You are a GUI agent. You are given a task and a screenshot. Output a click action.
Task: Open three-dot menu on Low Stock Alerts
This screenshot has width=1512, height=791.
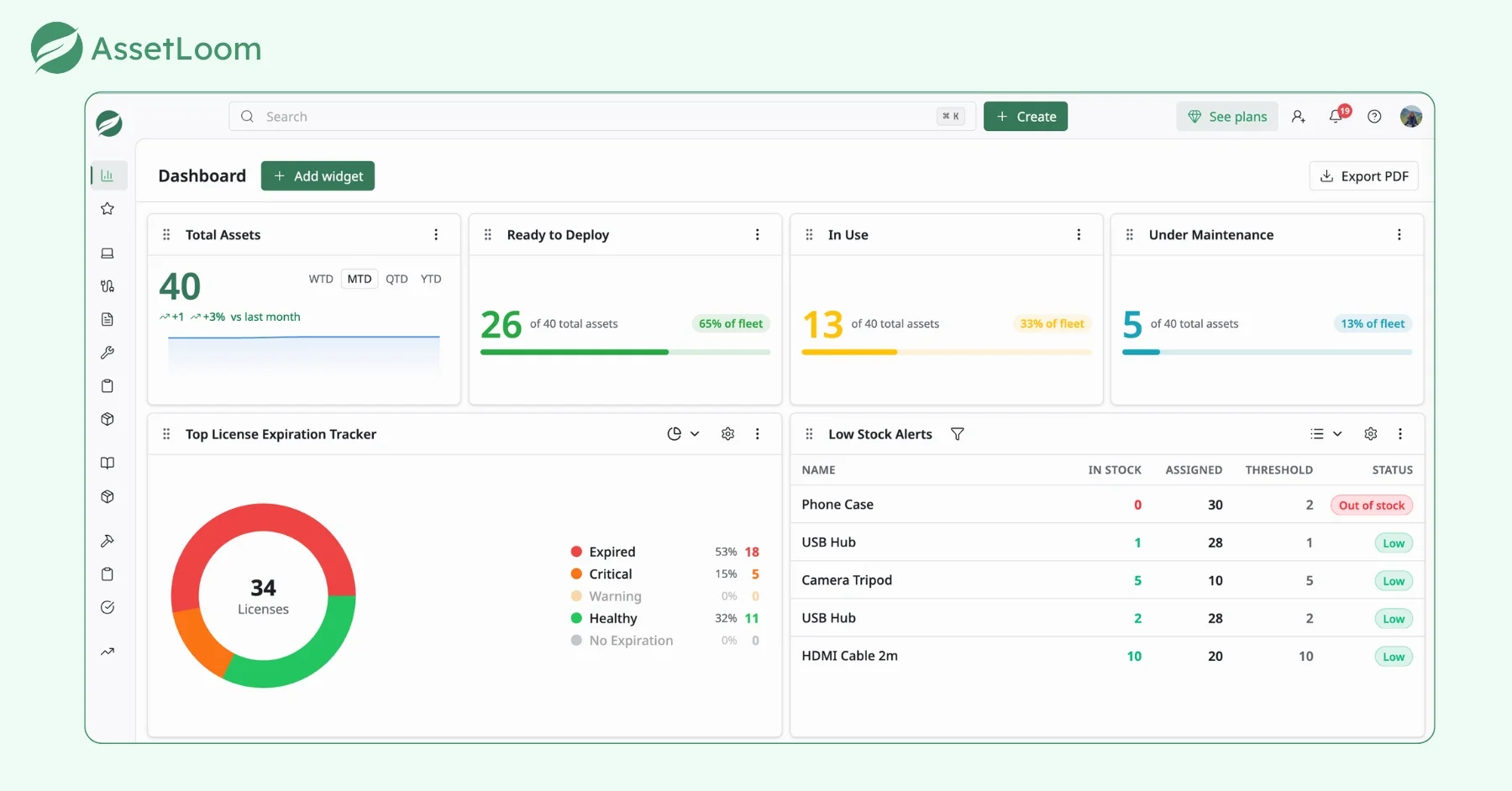click(x=1400, y=434)
